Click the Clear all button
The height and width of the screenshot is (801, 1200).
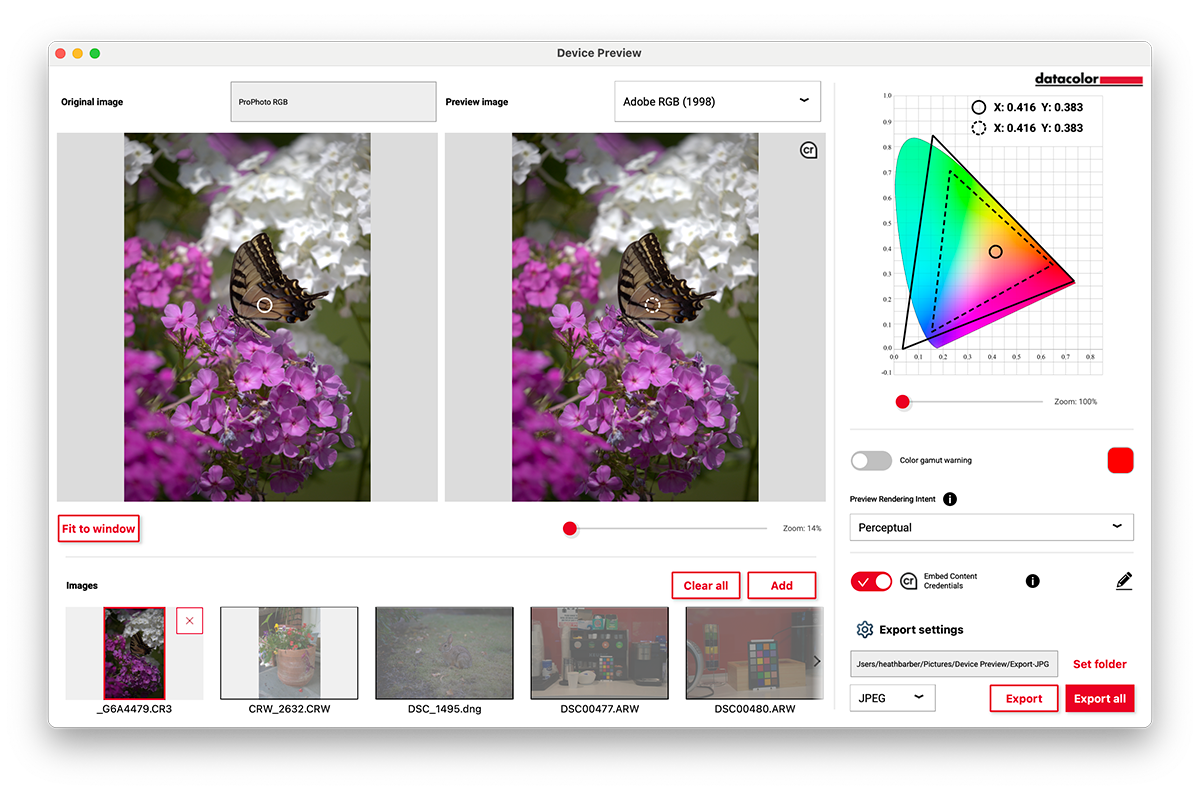tap(705, 586)
